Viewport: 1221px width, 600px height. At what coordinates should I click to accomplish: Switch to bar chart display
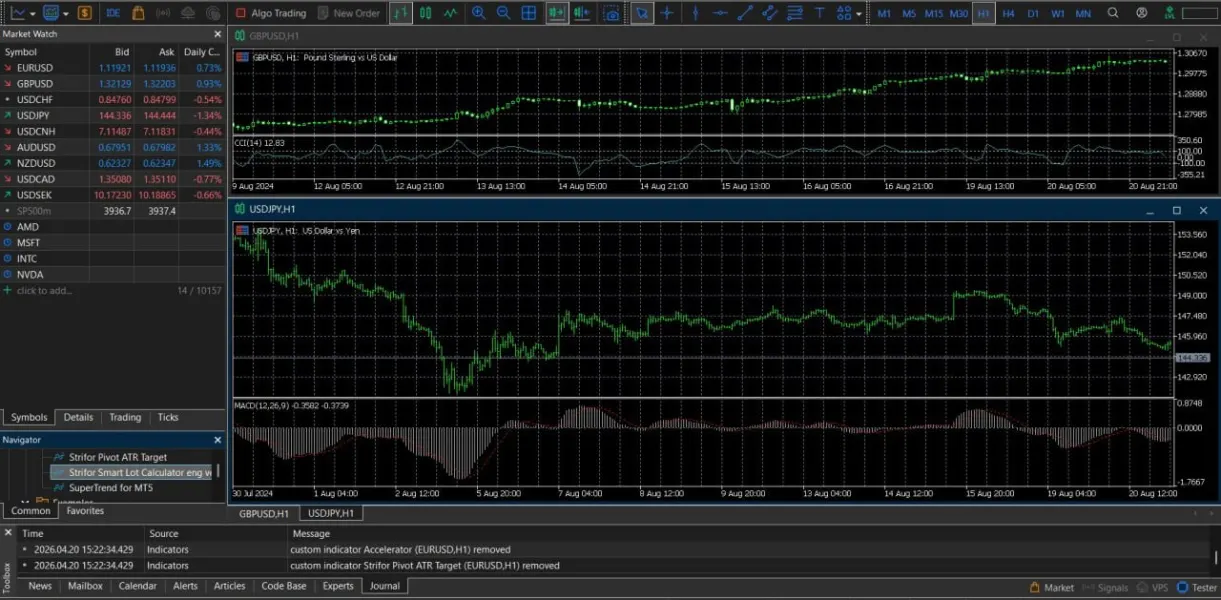point(400,13)
